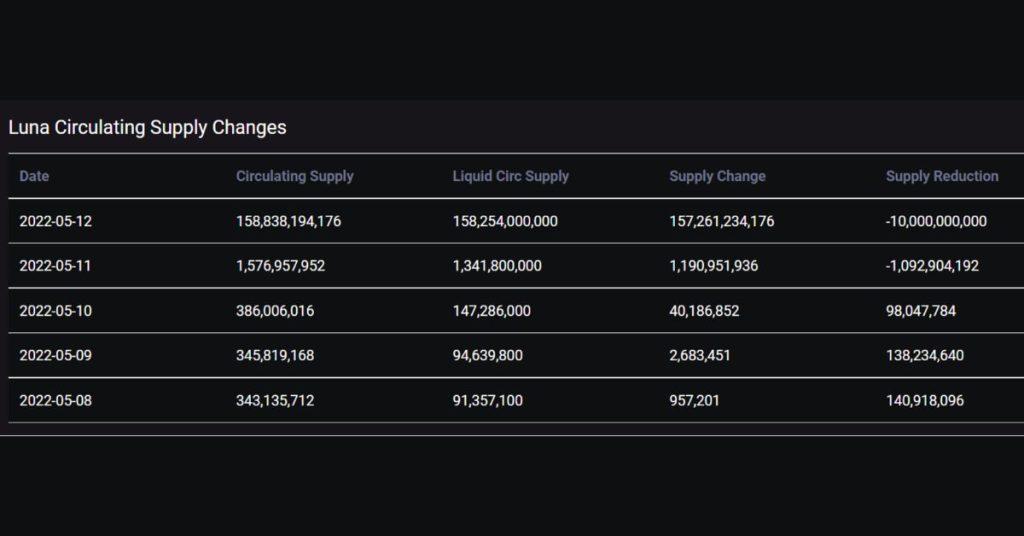Click liquid supply value 94,639,800

tap(488, 355)
